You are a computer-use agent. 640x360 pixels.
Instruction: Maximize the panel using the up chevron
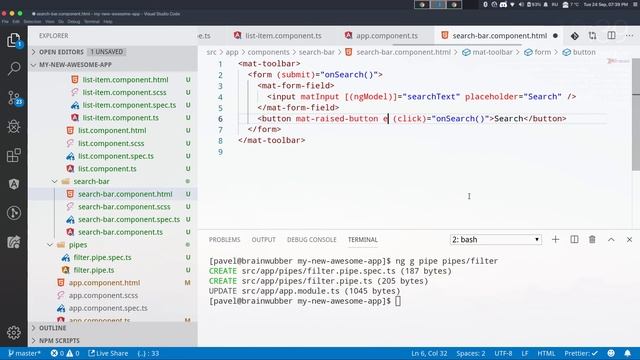pos(611,240)
